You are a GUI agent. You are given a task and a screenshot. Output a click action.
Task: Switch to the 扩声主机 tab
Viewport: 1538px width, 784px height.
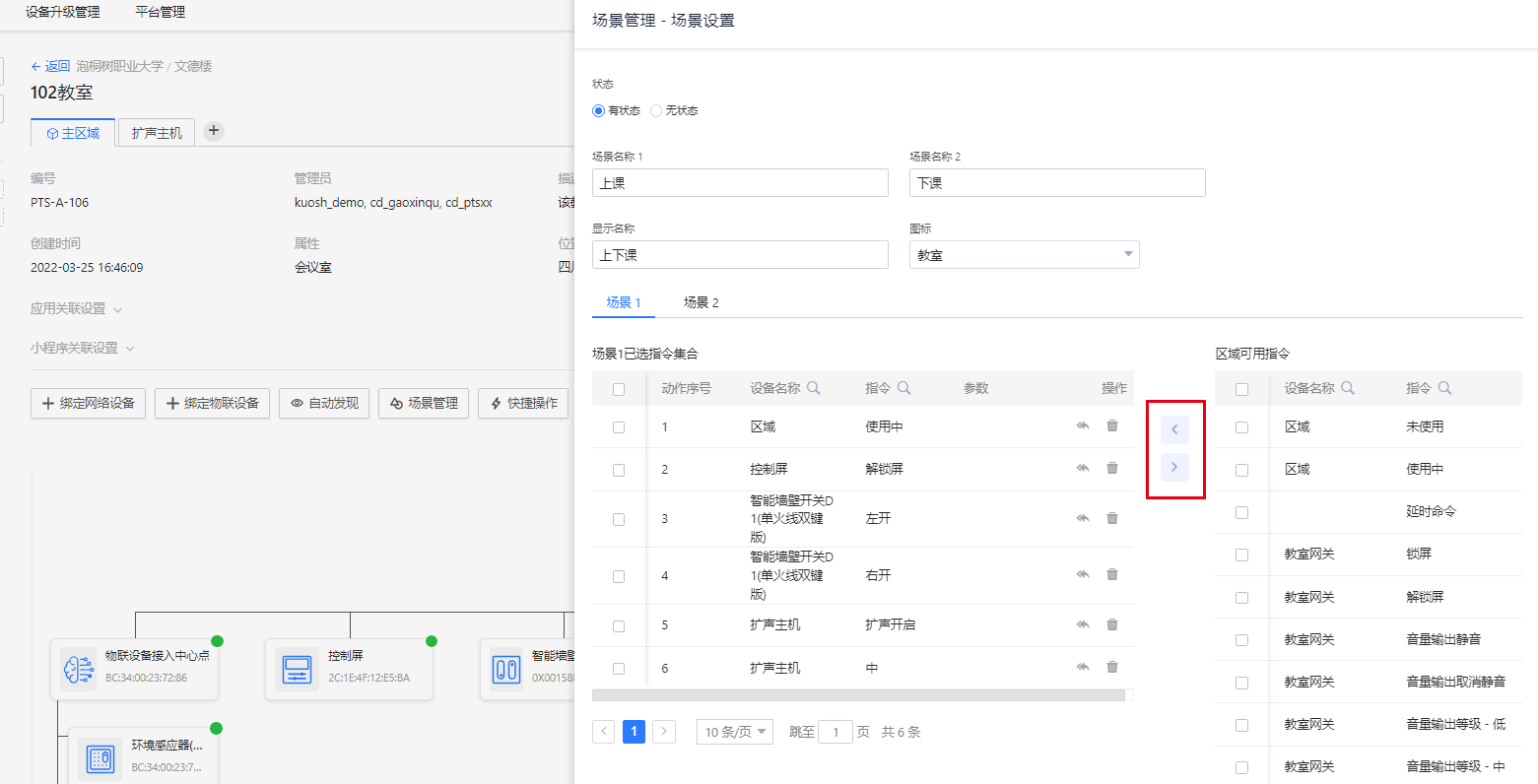click(x=157, y=133)
